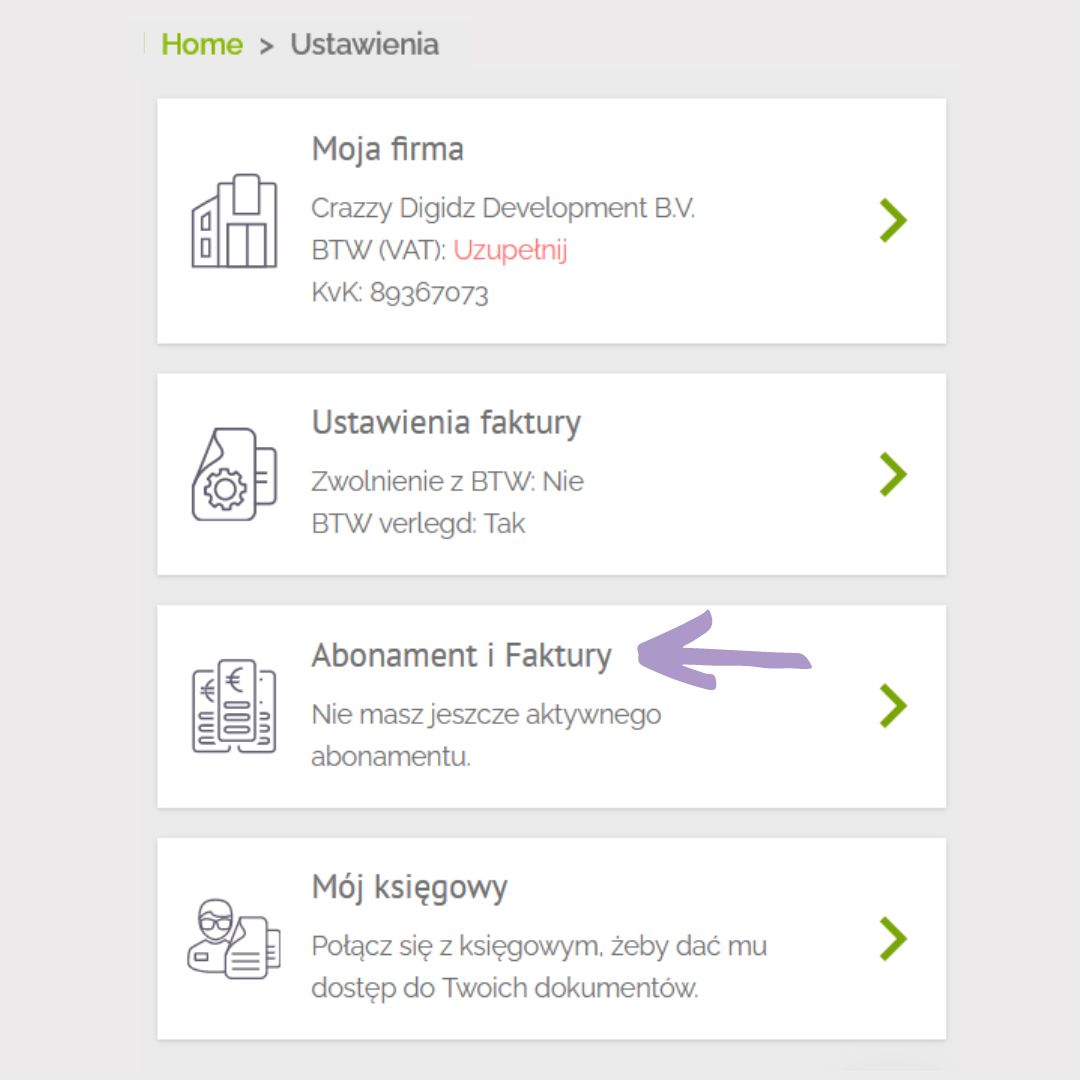Open the Moja firma heading

click(387, 150)
